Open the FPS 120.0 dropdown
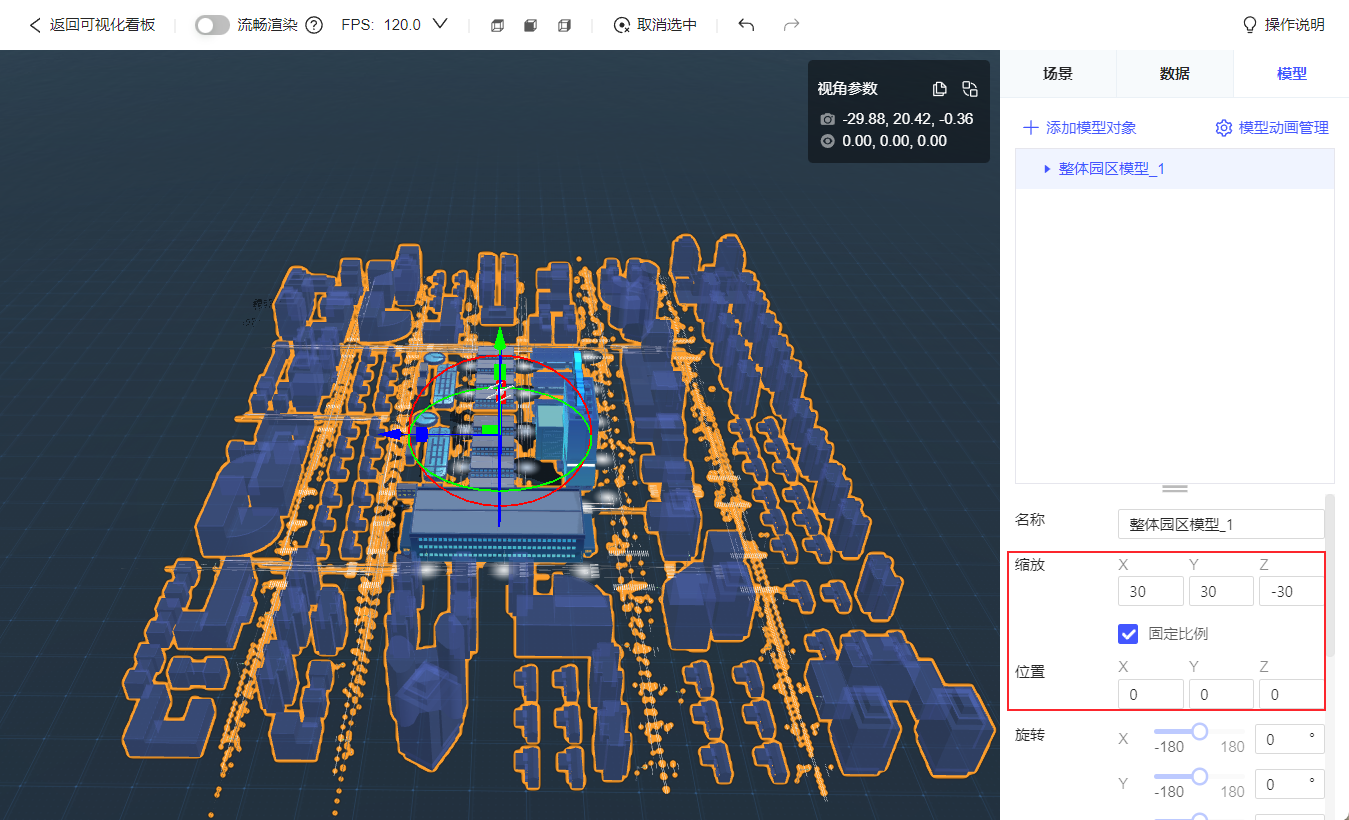This screenshot has height=820, width=1349. (x=394, y=25)
